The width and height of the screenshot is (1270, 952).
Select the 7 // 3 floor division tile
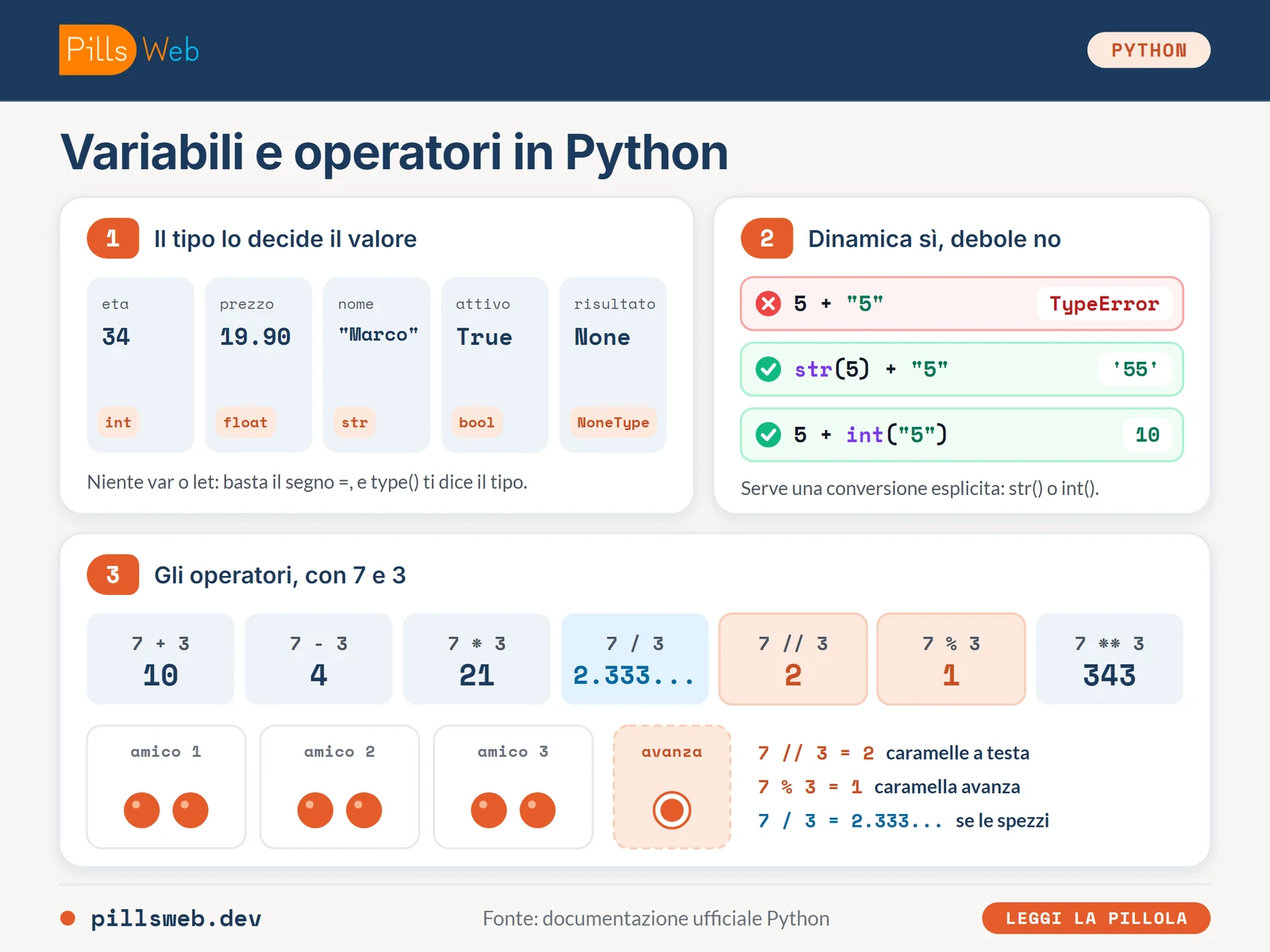coord(793,658)
